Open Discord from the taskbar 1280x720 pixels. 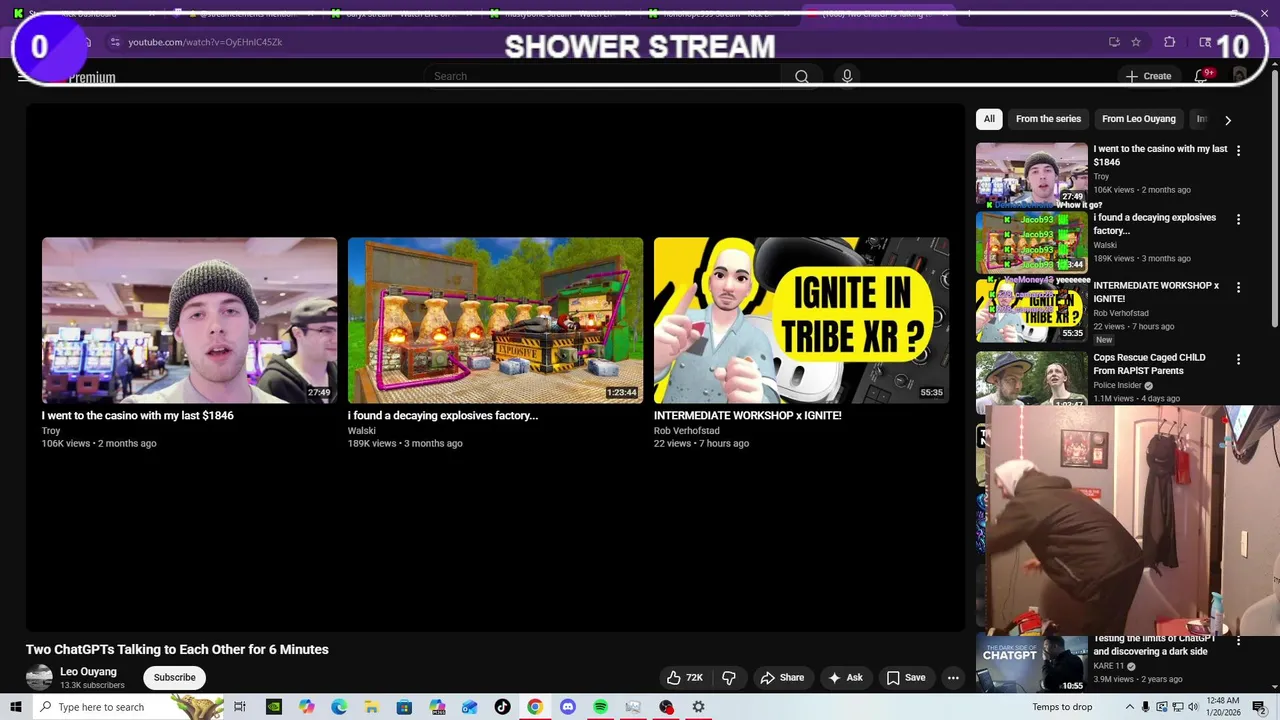pyautogui.click(x=568, y=707)
